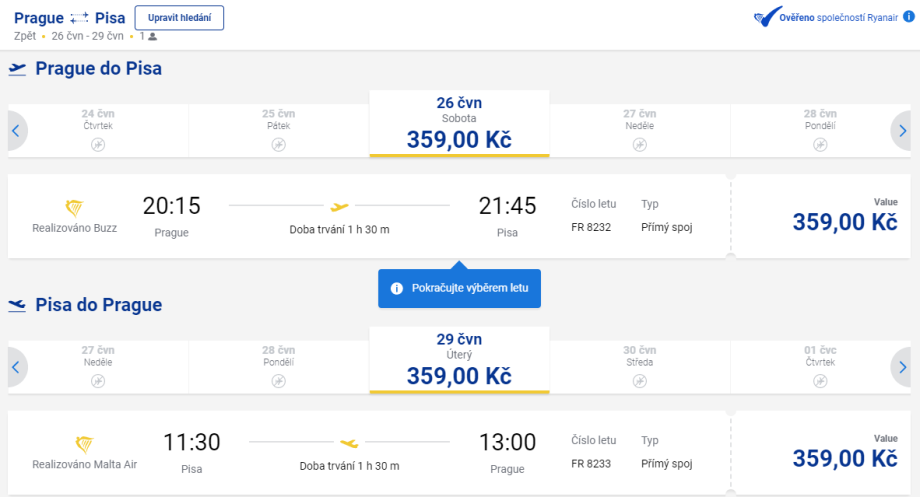
Task: Show later outbound dates with right arrow
Action: click(902, 130)
